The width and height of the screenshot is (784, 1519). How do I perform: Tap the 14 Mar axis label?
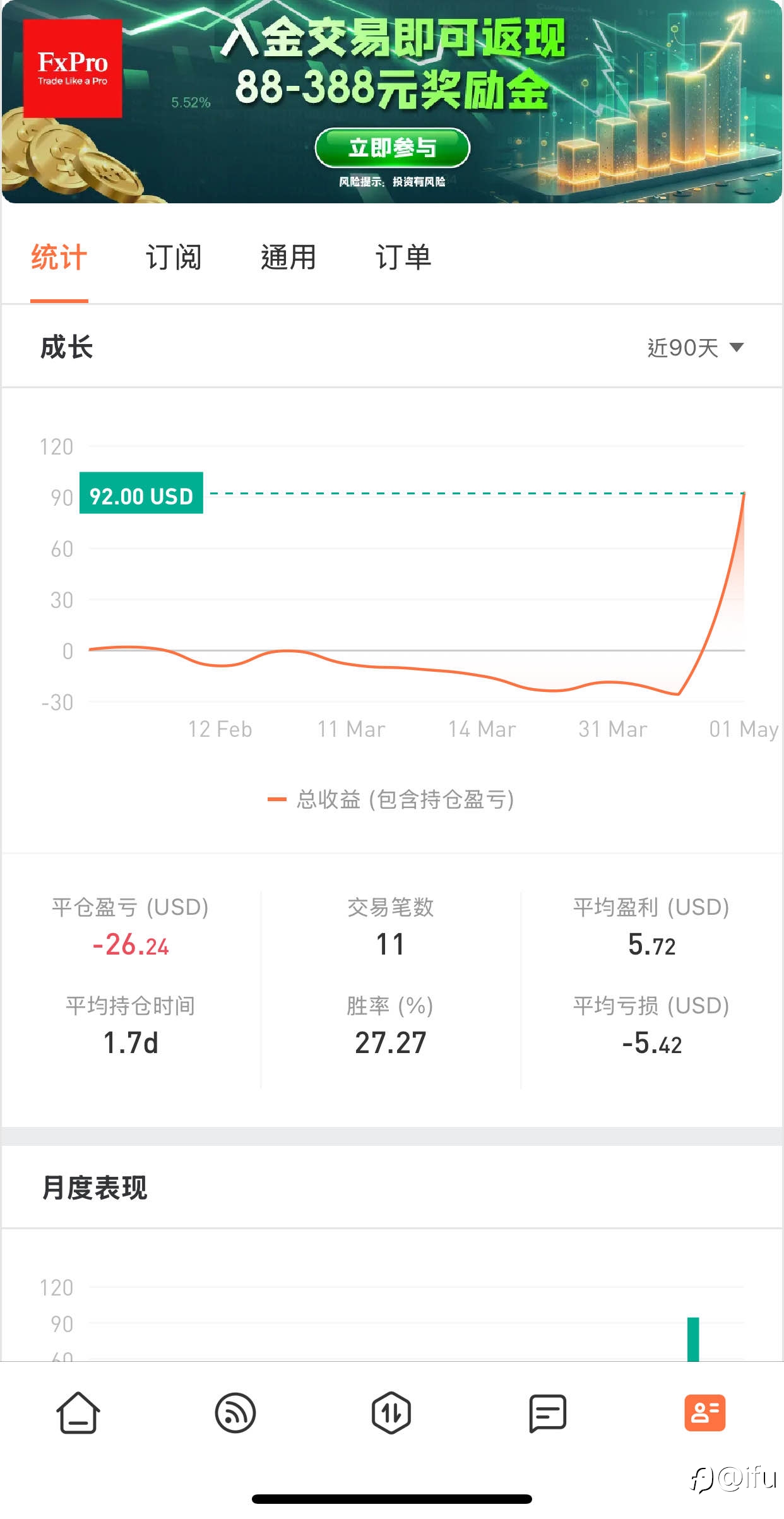tap(482, 729)
